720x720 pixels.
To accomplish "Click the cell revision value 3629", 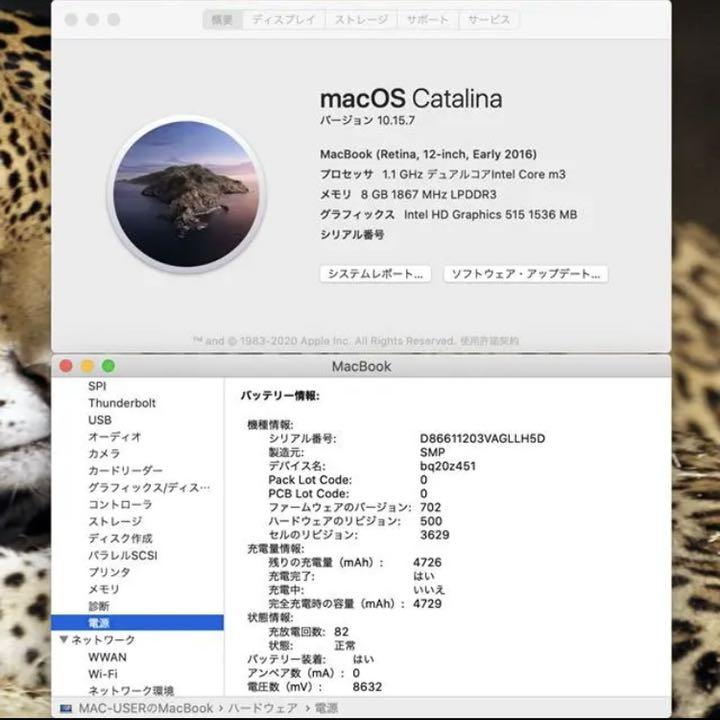I will tap(435, 535).
